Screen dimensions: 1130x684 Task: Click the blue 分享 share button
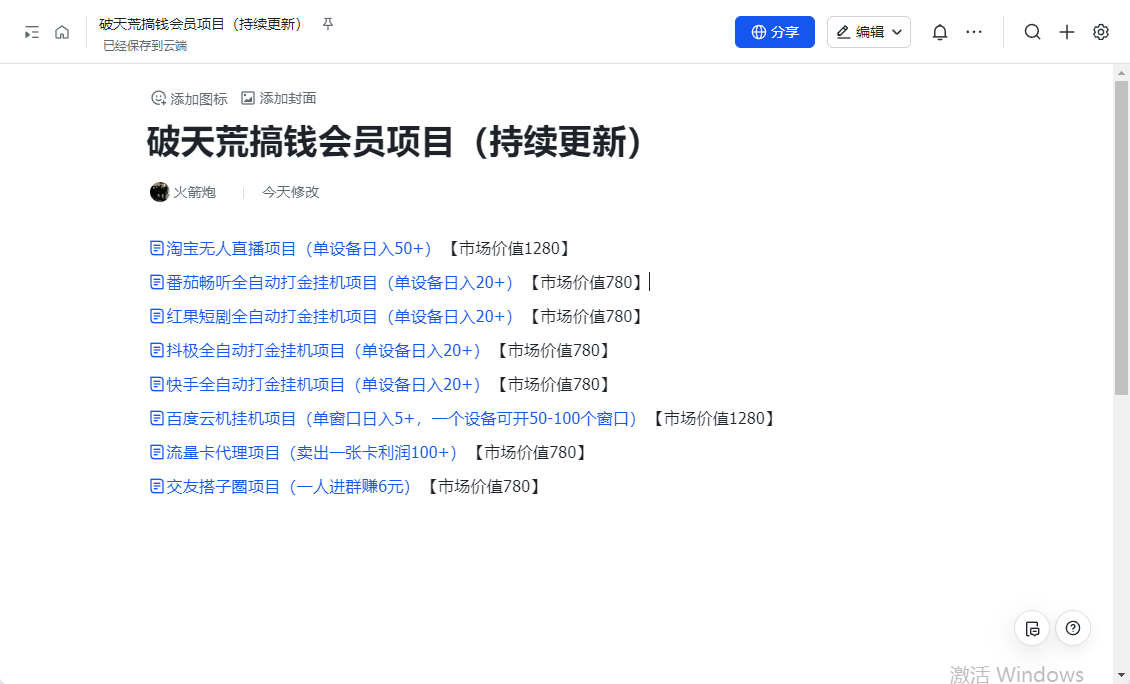(x=774, y=31)
